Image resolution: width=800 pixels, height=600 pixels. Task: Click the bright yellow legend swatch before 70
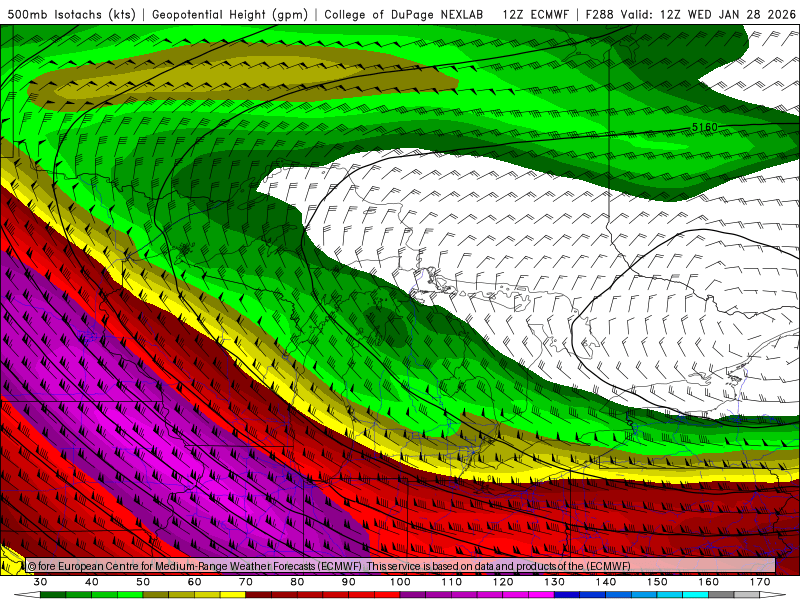[x=233, y=594]
